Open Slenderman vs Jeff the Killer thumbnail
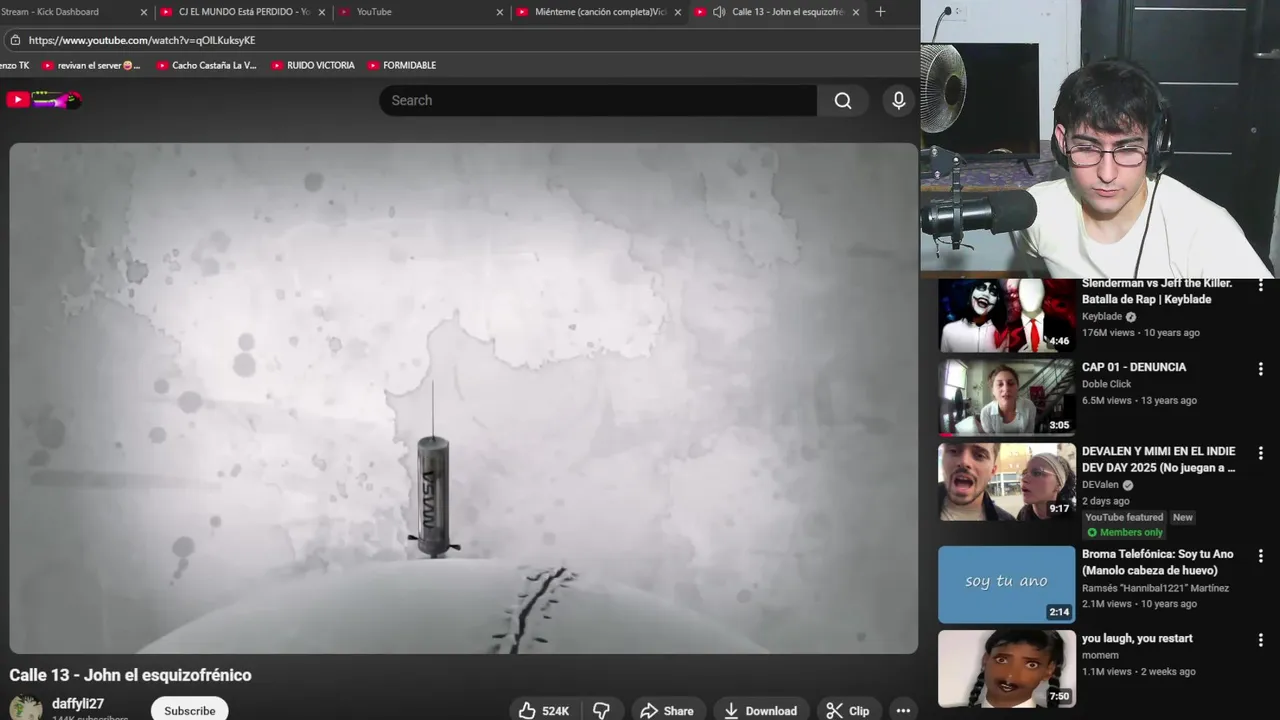 pos(1007,316)
